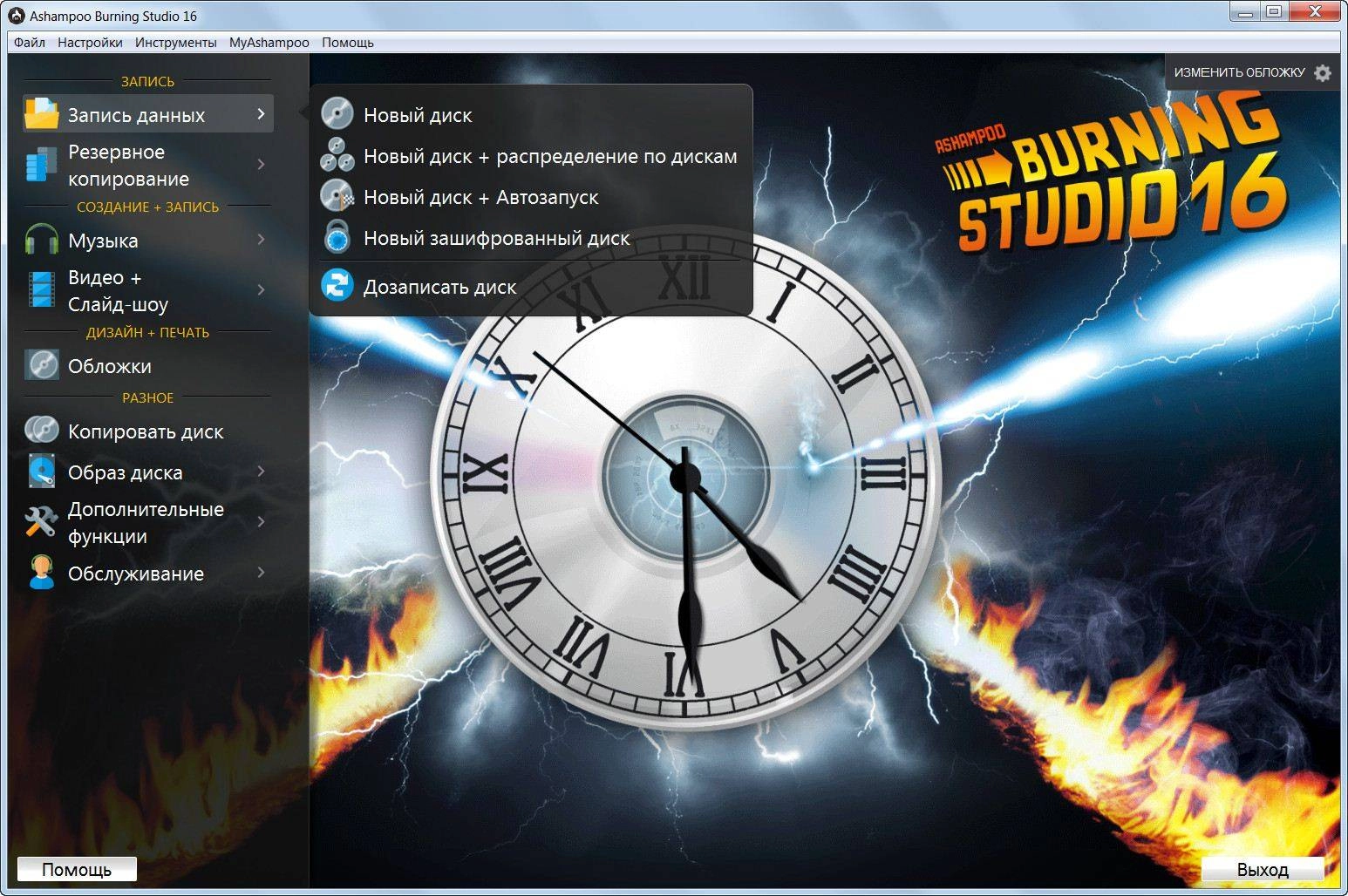1348x896 pixels.
Task: Open the Видео + Слайд-шоу label
Action: point(118,290)
